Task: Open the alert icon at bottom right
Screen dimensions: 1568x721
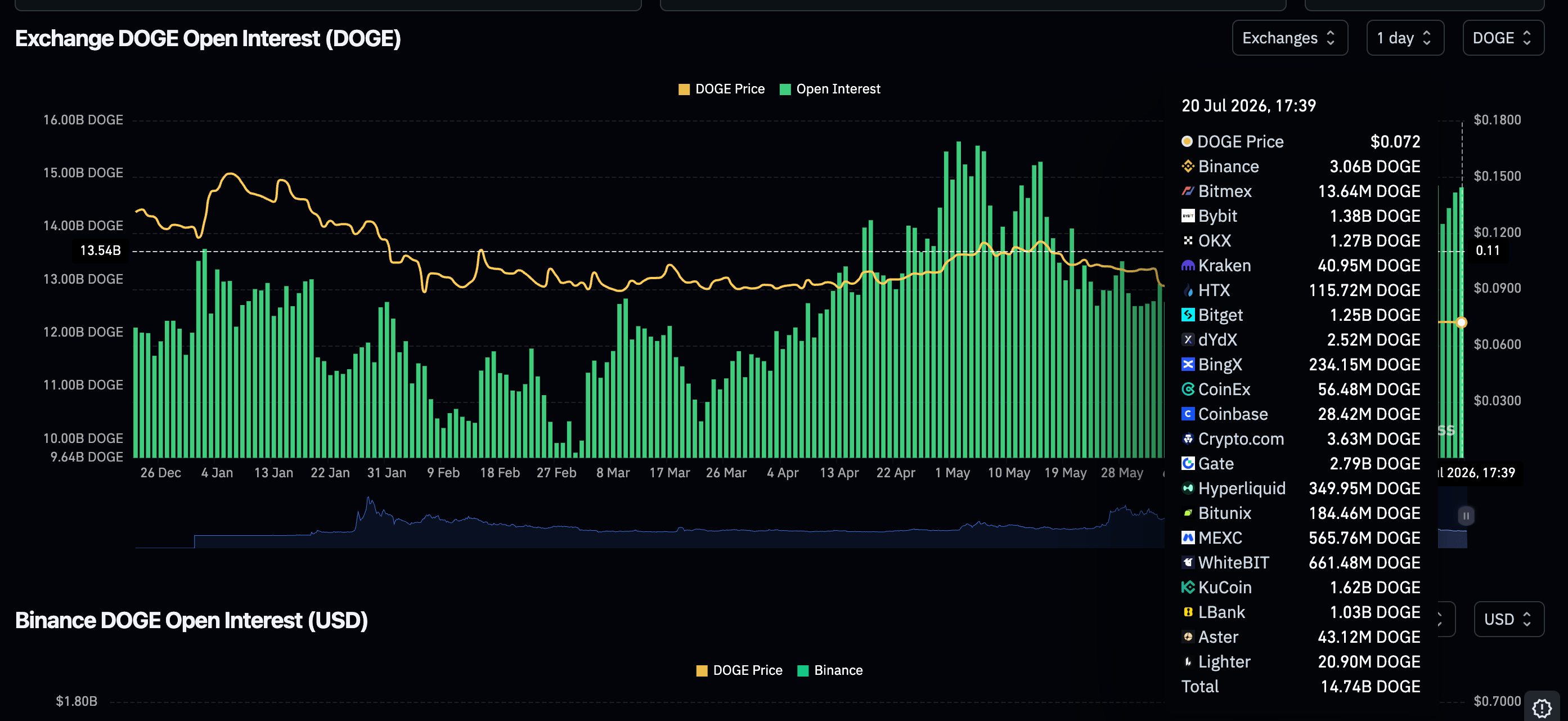Action: (x=1542, y=707)
